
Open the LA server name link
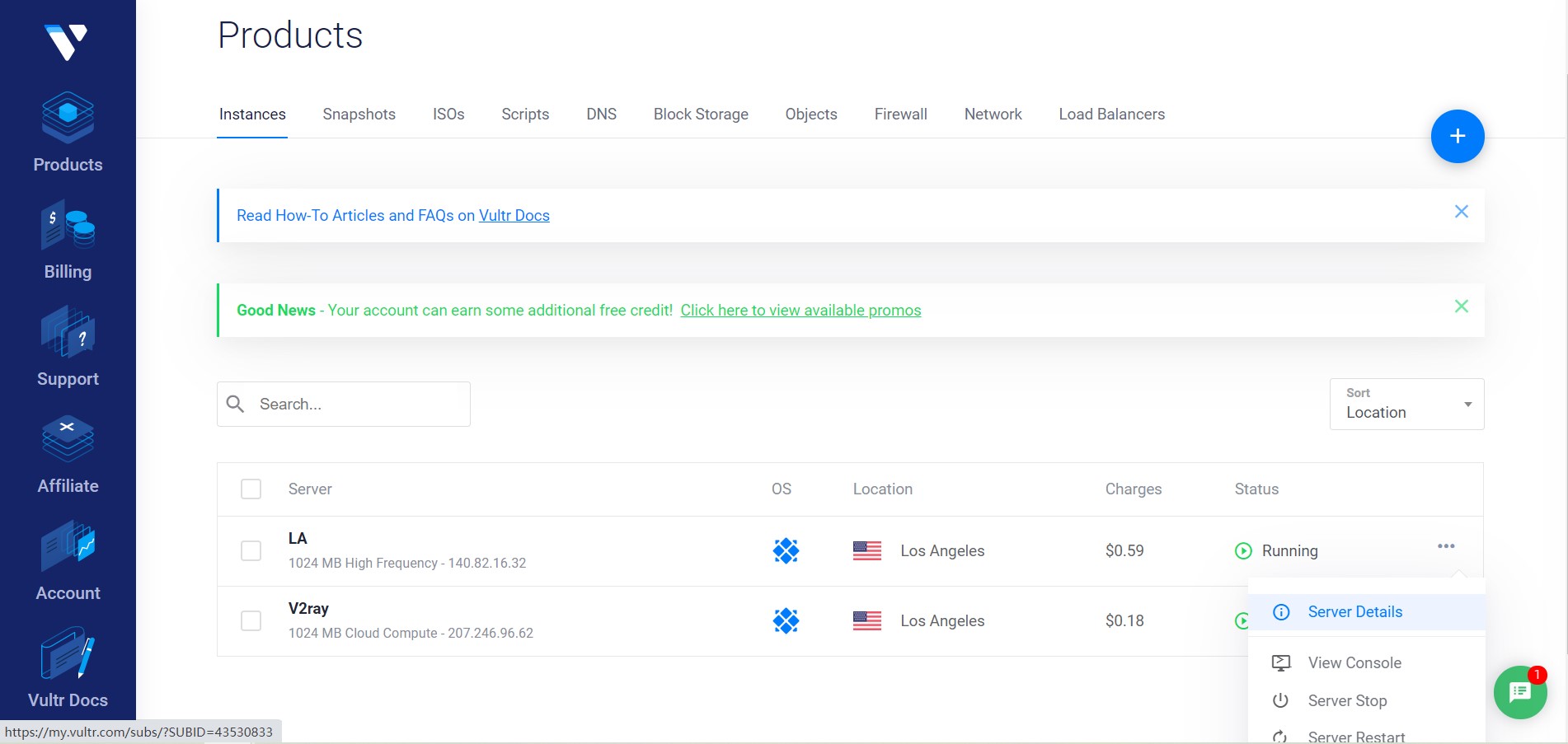point(298,538)
